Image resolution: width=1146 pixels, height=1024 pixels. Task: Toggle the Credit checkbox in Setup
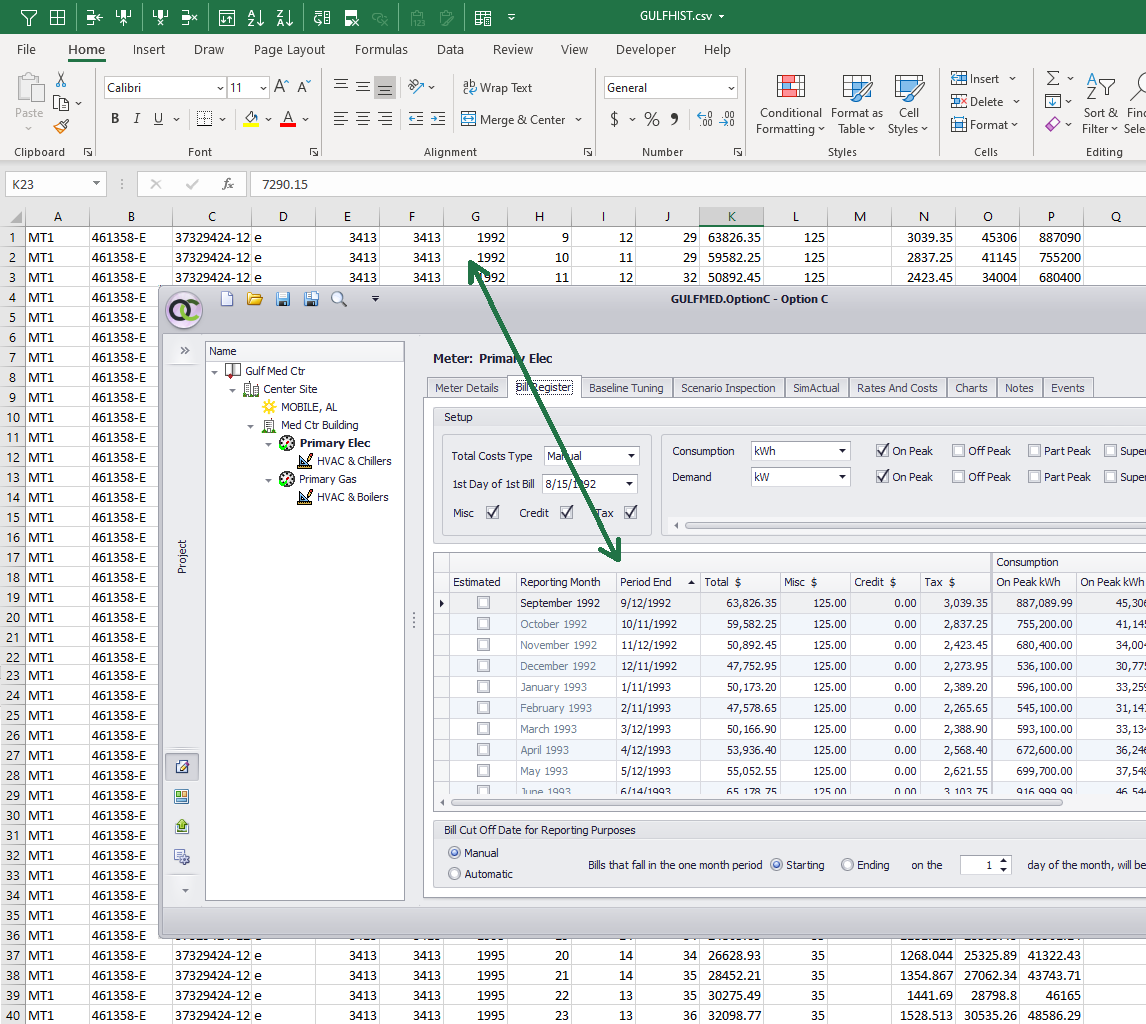[x=566, y=512]
